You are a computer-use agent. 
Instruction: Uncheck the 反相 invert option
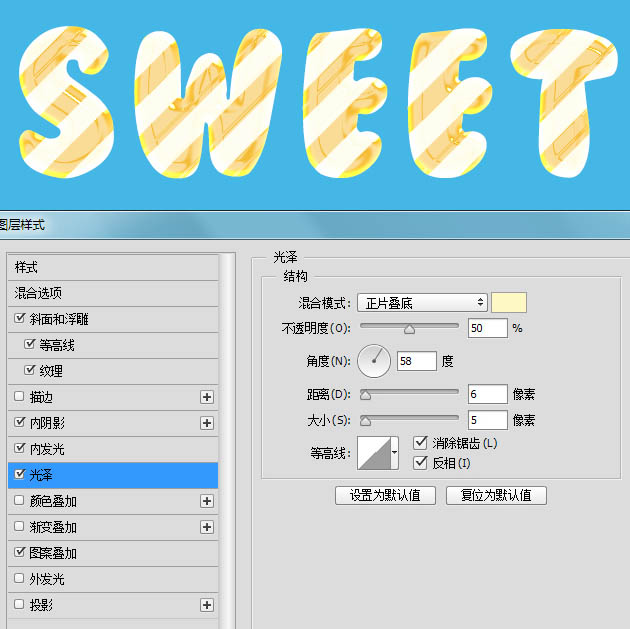pyautogui.click(x=420, y=463)
